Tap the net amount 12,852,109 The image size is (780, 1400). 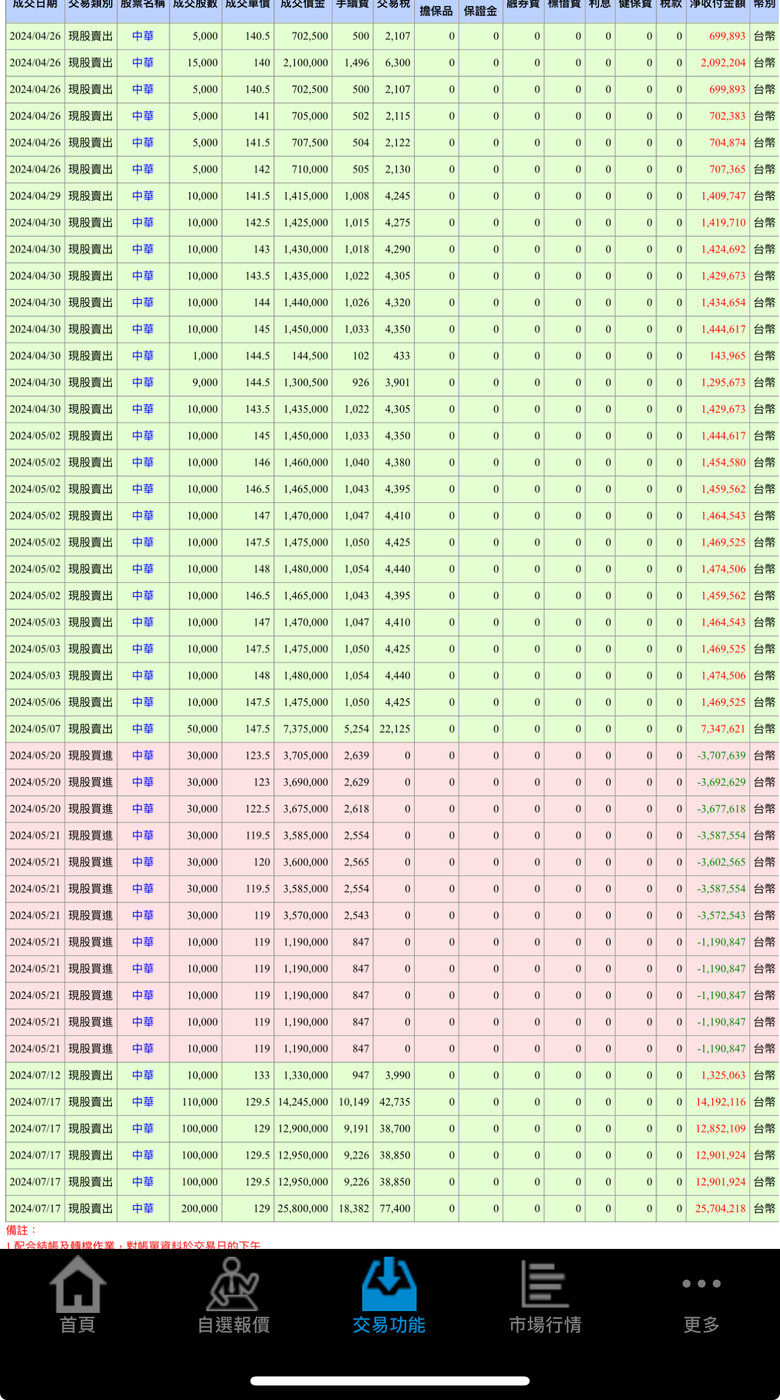point(719,1128)
